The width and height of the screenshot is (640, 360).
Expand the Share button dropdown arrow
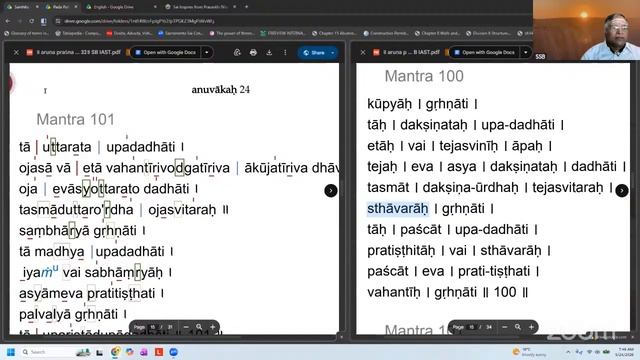click(333, 53)
